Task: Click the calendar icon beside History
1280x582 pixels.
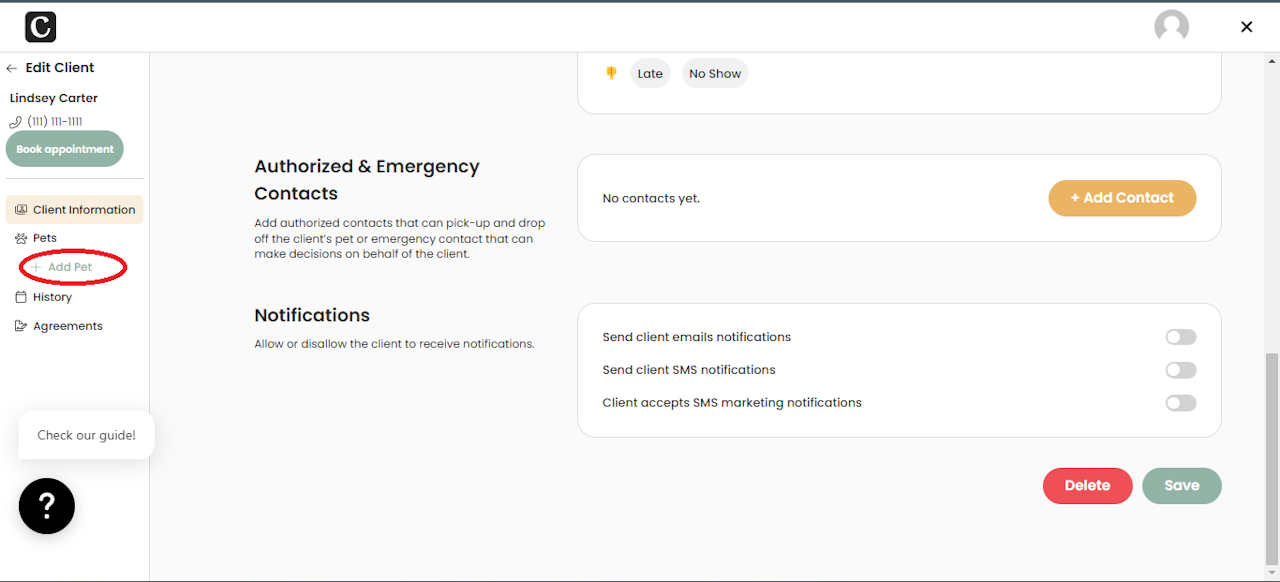Action: click(x=22, y=297)
